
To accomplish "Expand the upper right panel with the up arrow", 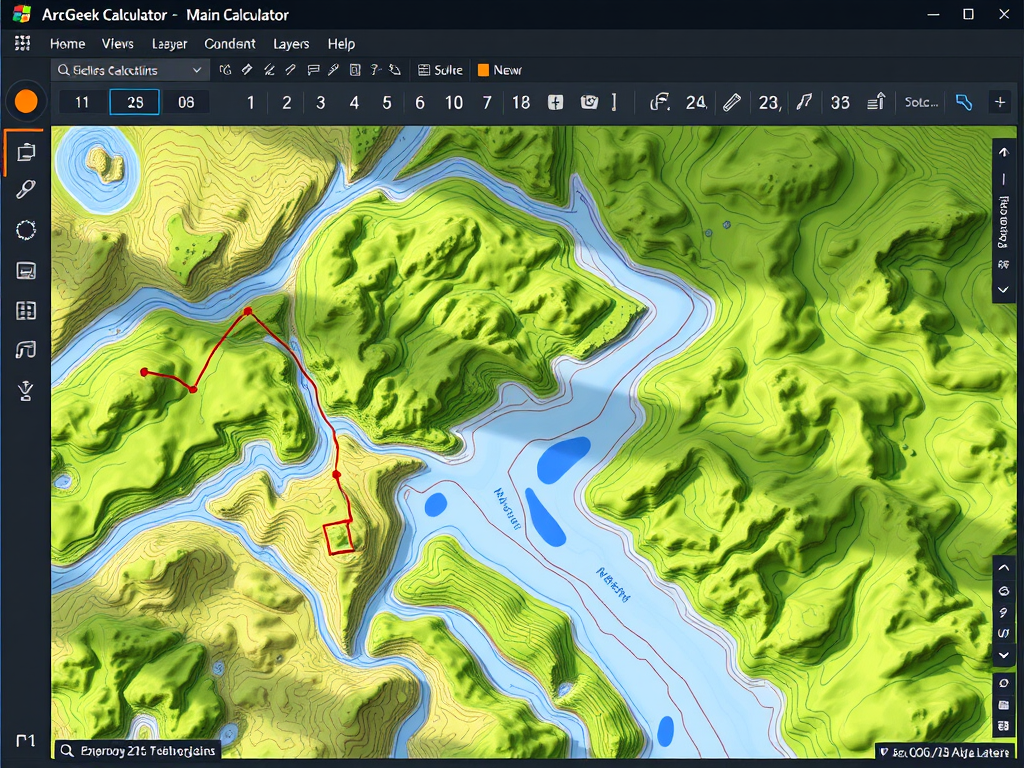I will click(x=1004, y=153).
